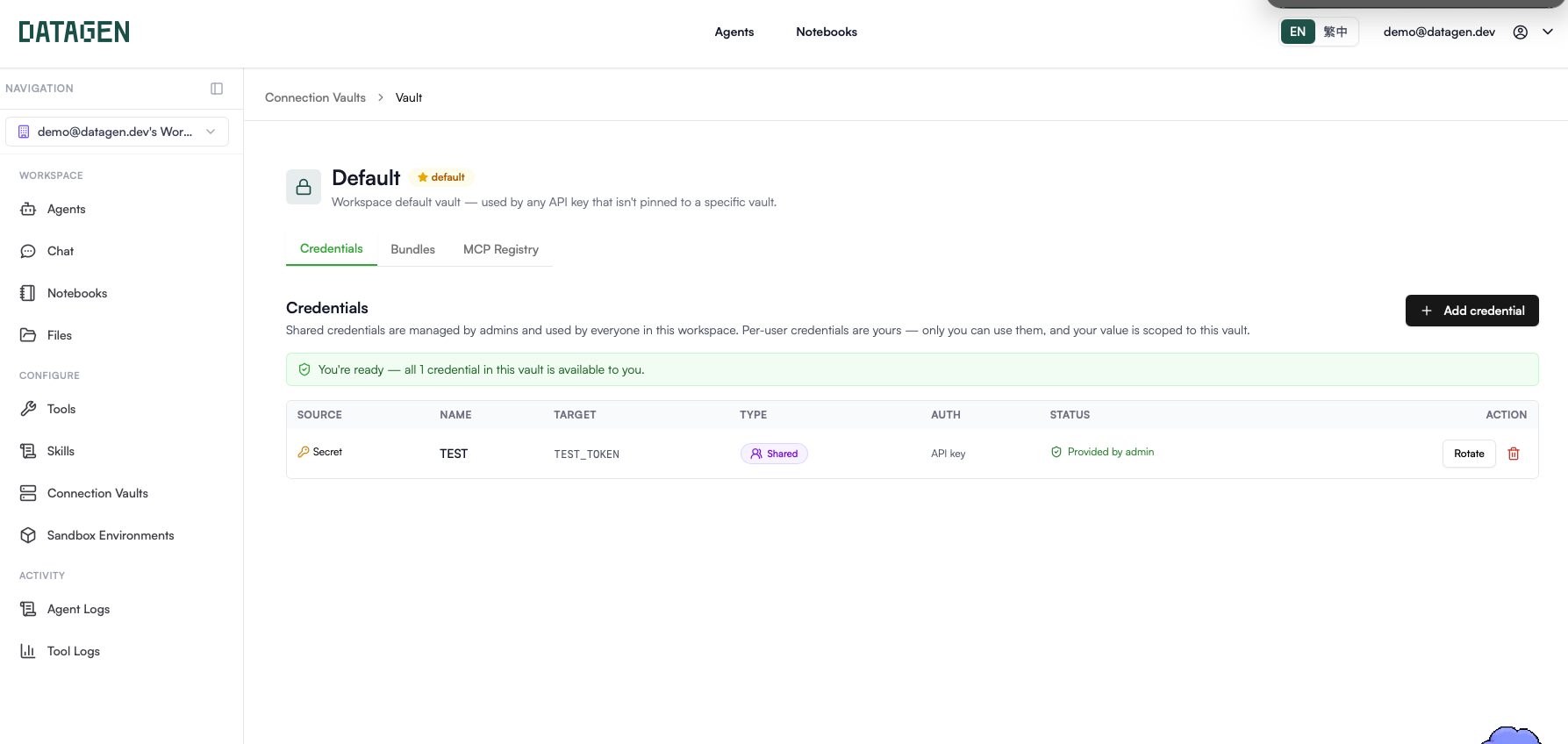
Task: Click the Add credential button
Action: pyautogui.click(x=1472, y=311)
